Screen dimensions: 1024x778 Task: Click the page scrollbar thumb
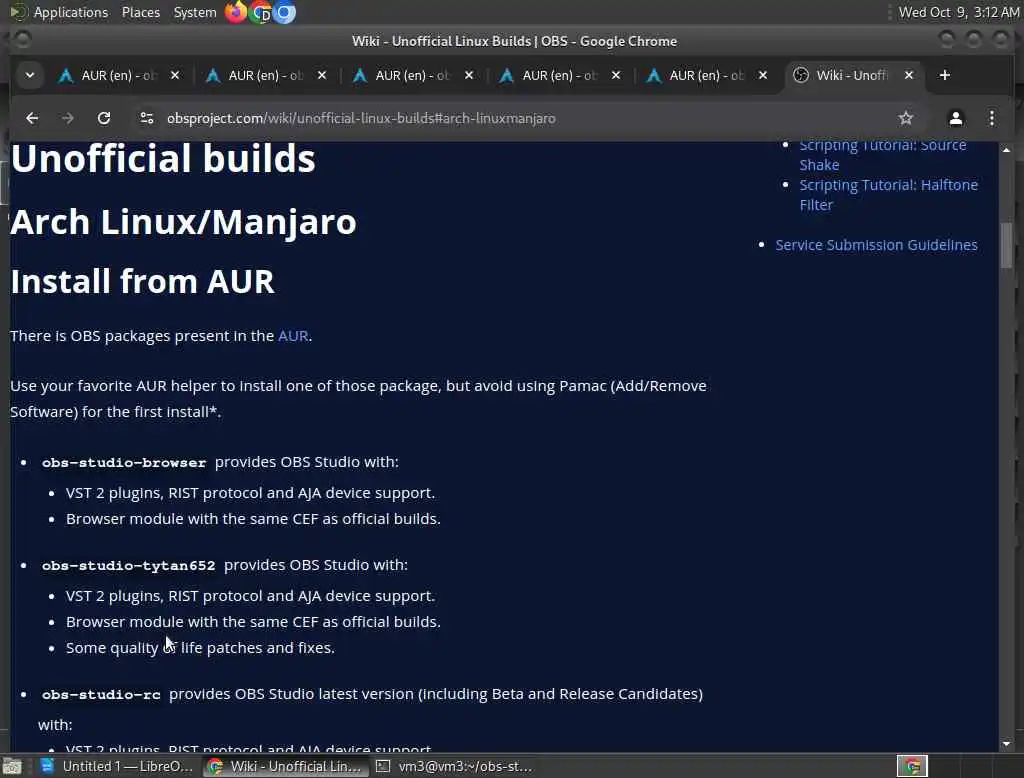click(x=1006, y=246)
